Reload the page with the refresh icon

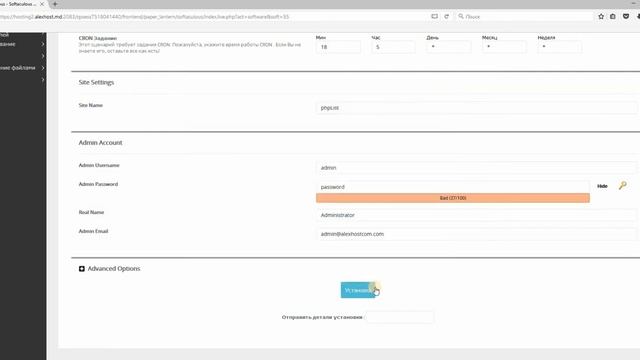(447, 16)
